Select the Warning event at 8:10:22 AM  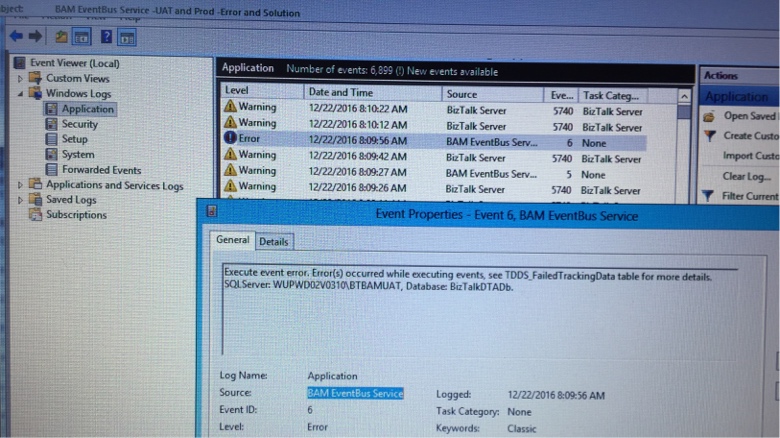[x=434, y=109]
